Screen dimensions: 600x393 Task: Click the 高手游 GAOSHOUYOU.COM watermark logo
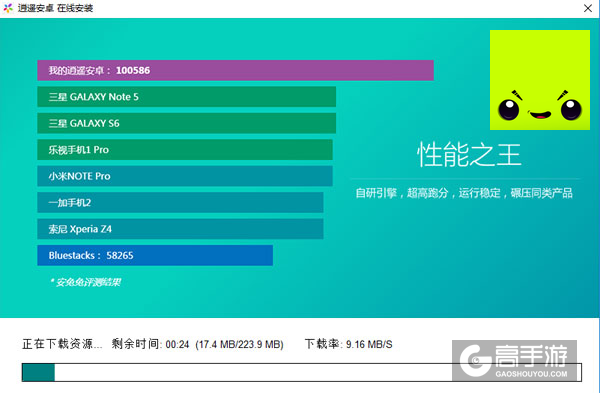point(514,360)
